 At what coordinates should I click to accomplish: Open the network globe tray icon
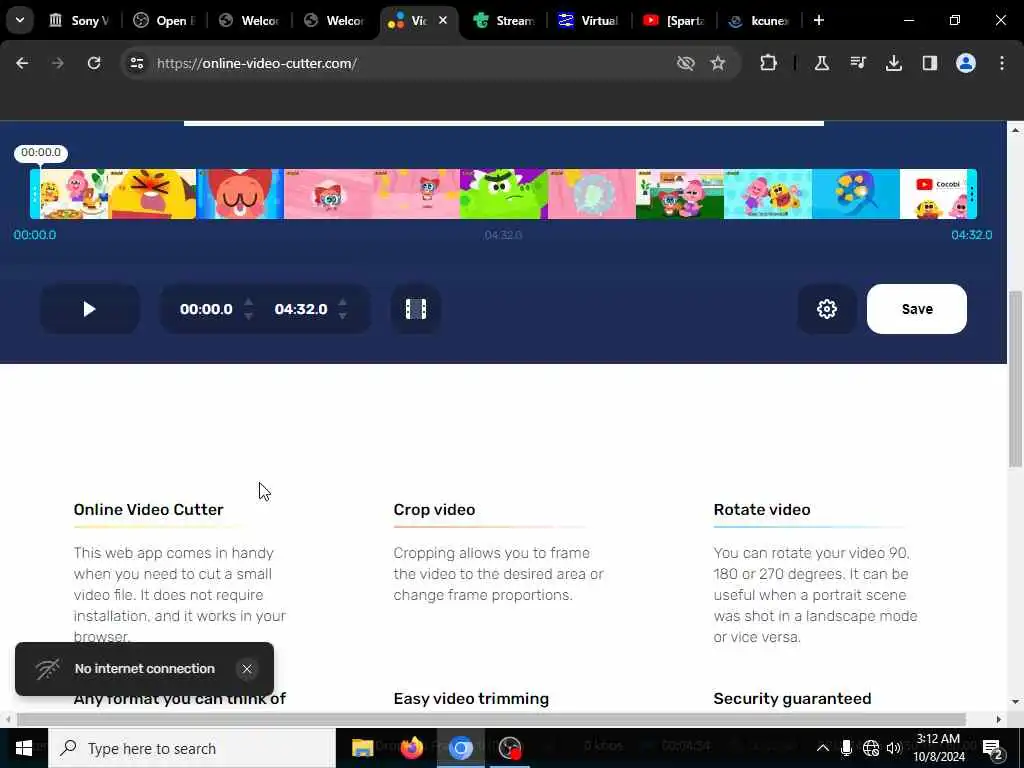(x=871, y=748)
